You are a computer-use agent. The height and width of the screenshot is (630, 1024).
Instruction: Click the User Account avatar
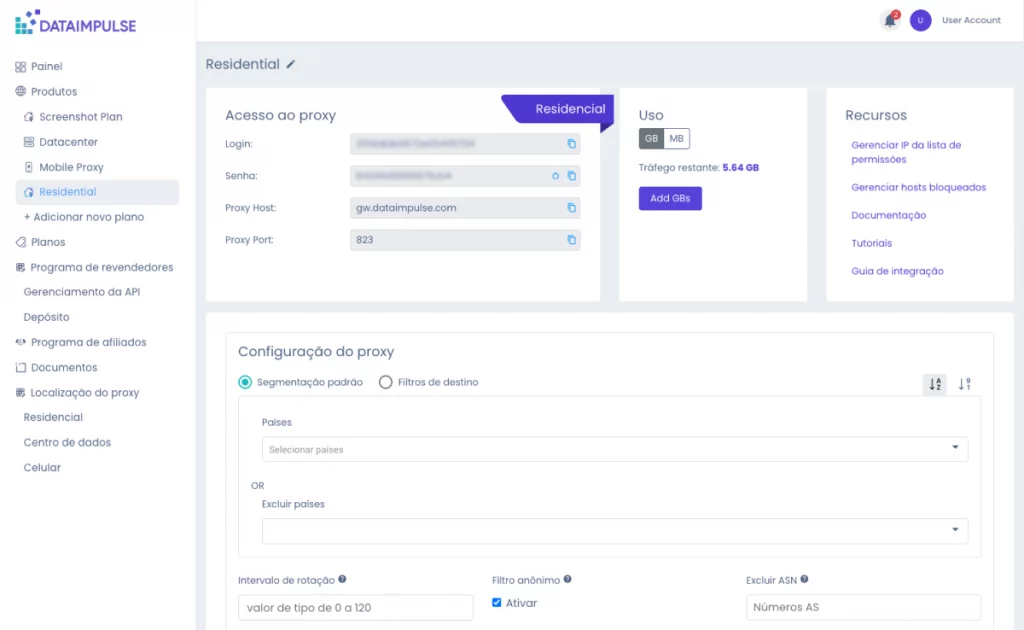click(920, 20)
